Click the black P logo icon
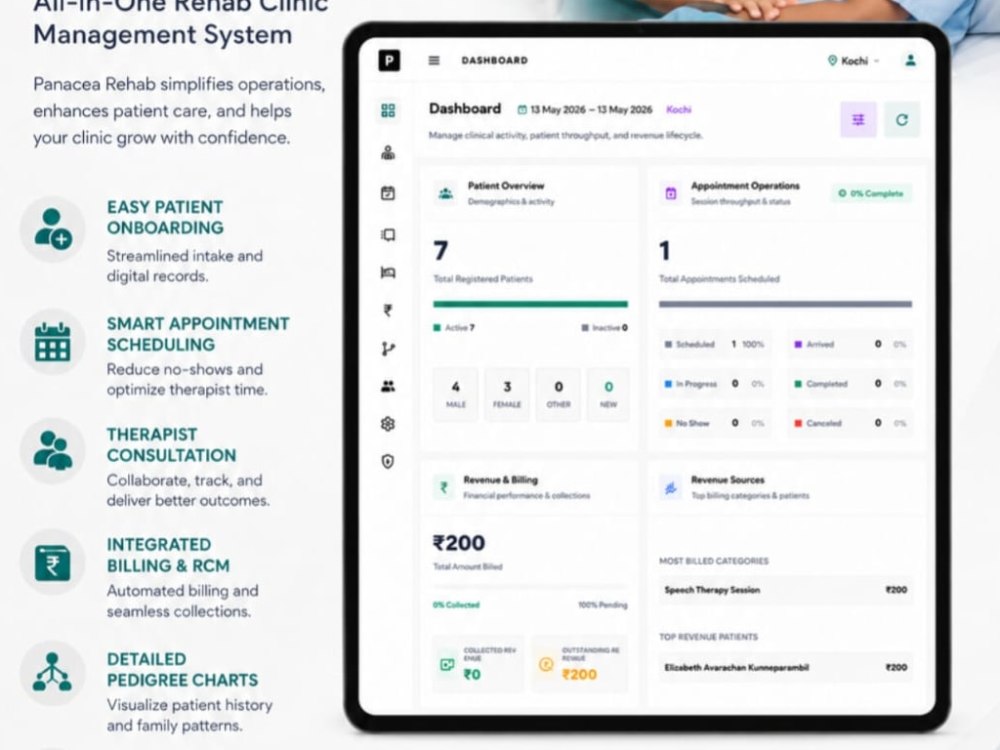The width and height of the screenshot is (1000, 750). point(388,61)
